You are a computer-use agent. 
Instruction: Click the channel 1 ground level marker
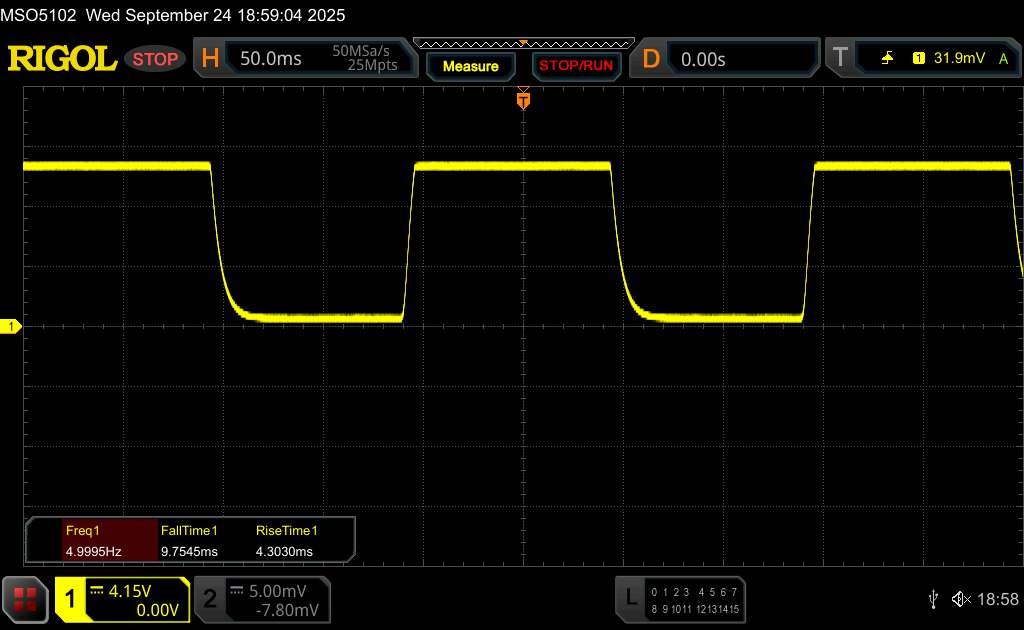tap(12, 327)
